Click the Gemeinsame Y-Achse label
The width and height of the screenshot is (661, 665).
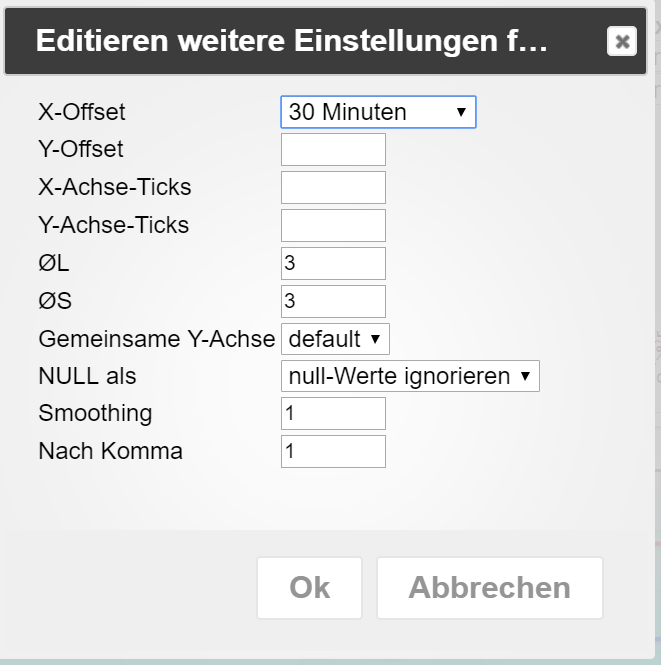(156, 339)
